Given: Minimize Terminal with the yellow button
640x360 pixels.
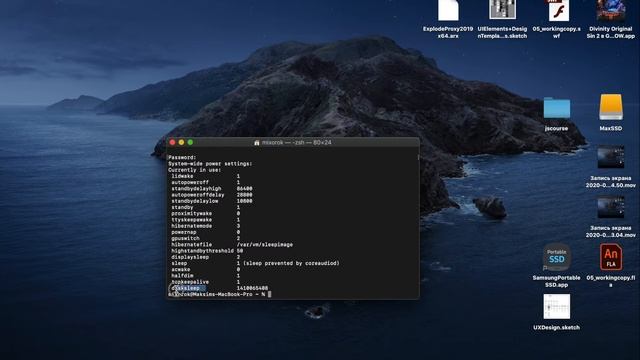Looking at the screenshot, I should [181, 142].
